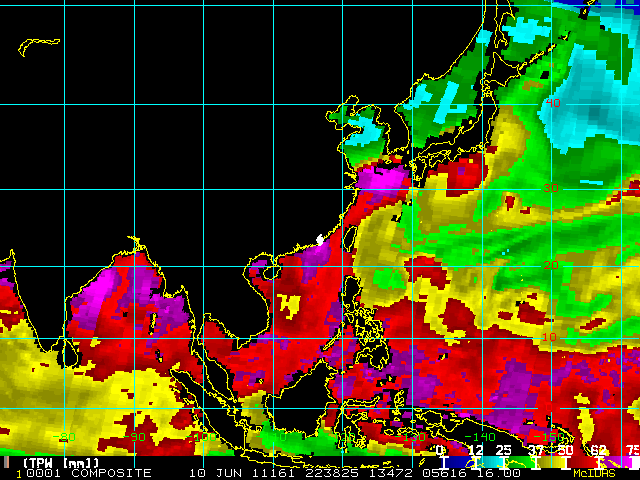Click the color bar tick label '12'

476,451
